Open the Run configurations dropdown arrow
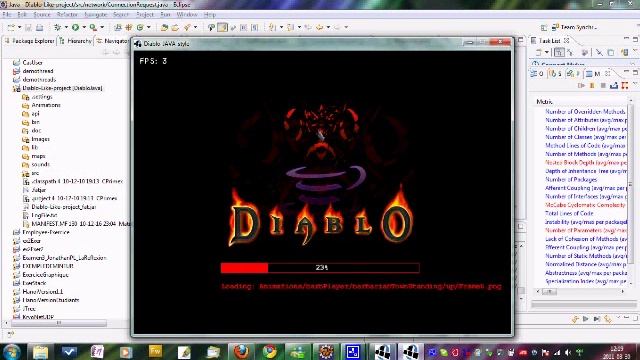The height and width of the screenshot is (360, 640). 84,27
